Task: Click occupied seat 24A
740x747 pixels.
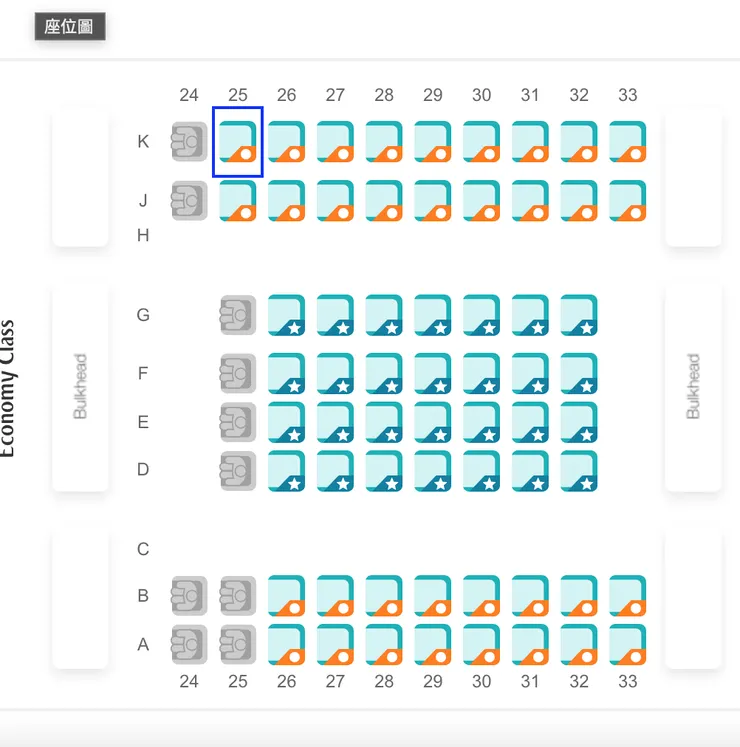Action: (189, 645)
